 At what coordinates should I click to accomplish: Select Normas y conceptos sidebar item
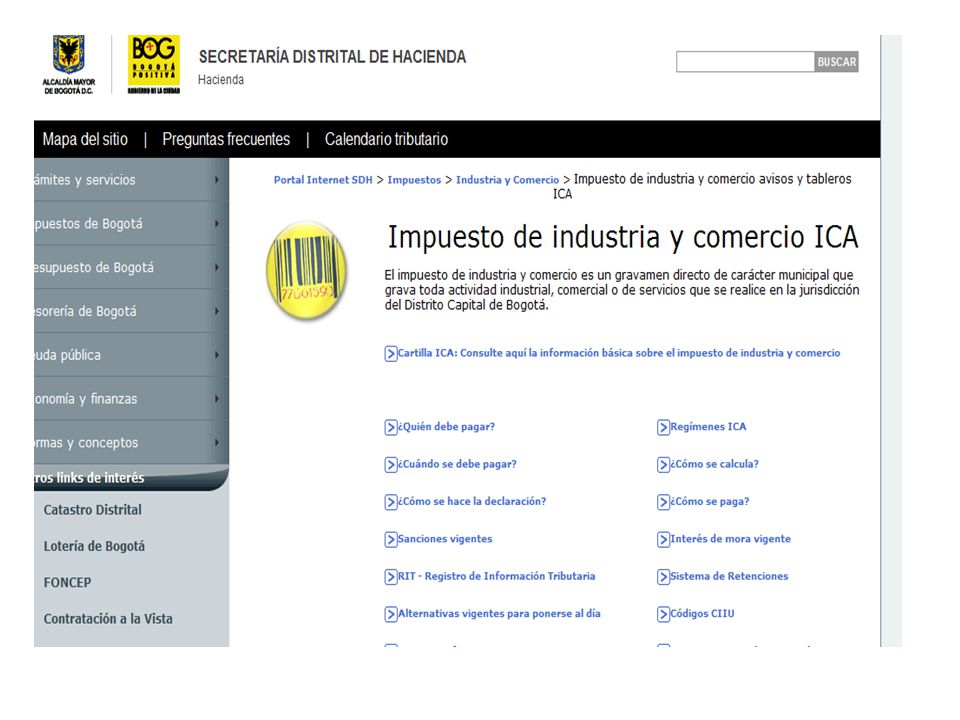point(131,442)
